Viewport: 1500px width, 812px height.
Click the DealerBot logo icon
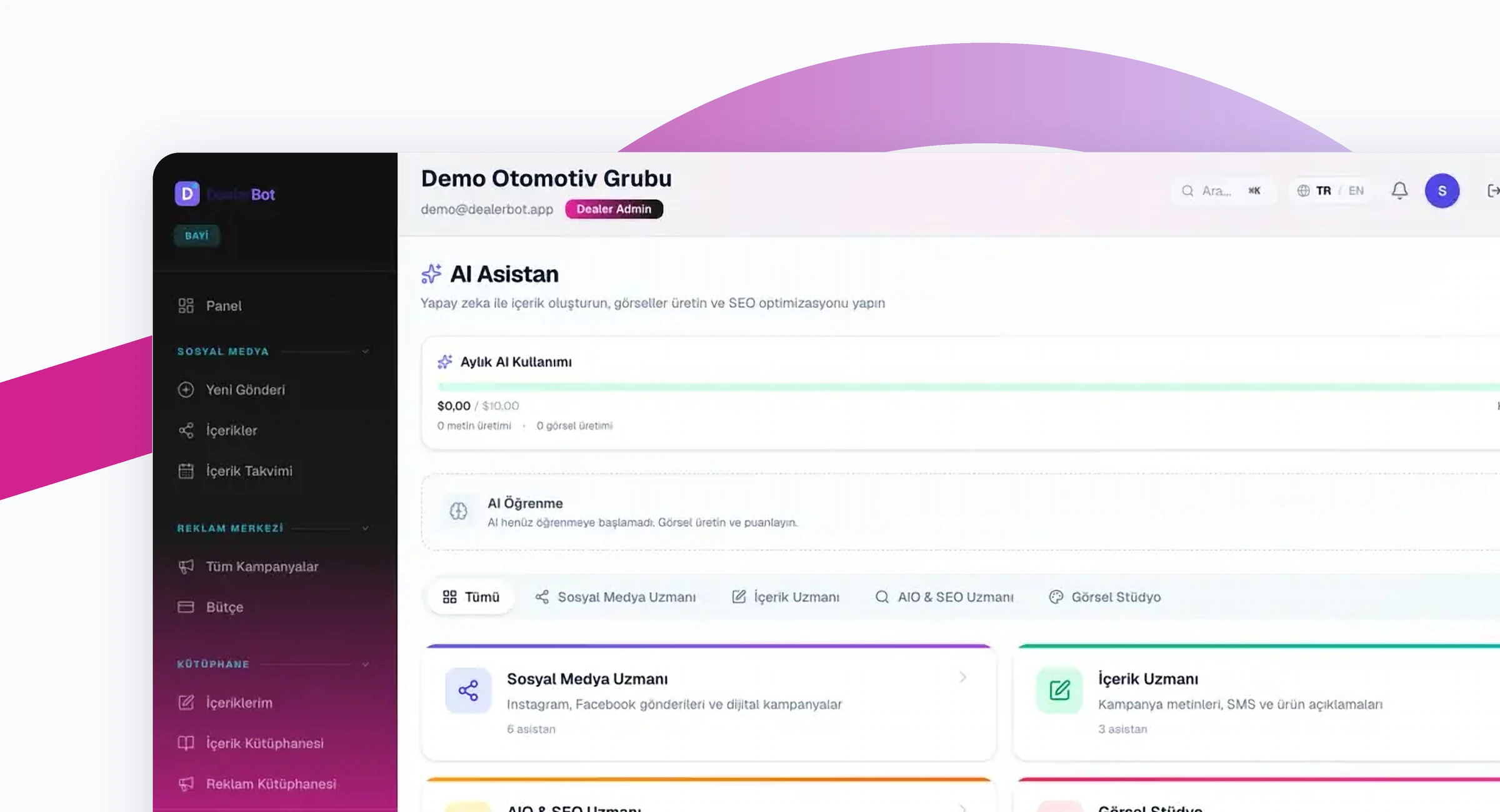pyautogui.click(x=187, y=194)
